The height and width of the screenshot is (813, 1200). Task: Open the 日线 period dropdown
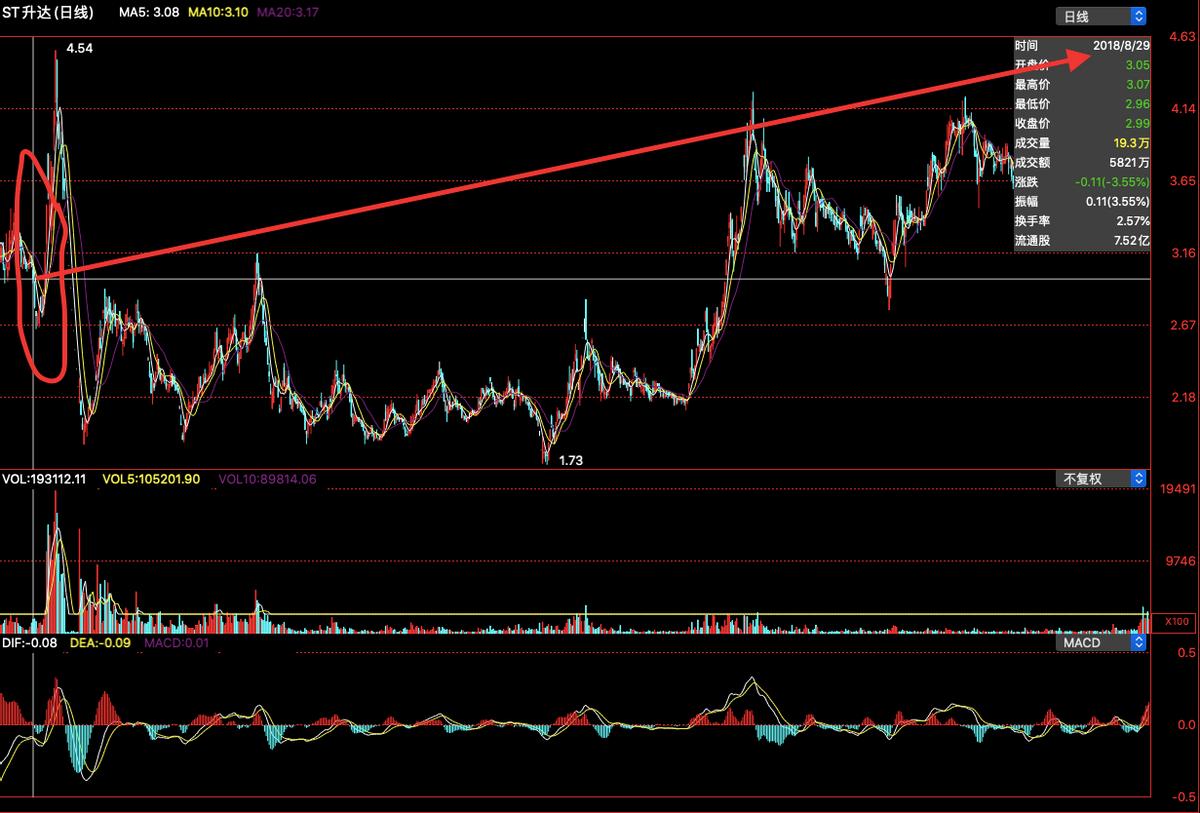point(1102,16)
